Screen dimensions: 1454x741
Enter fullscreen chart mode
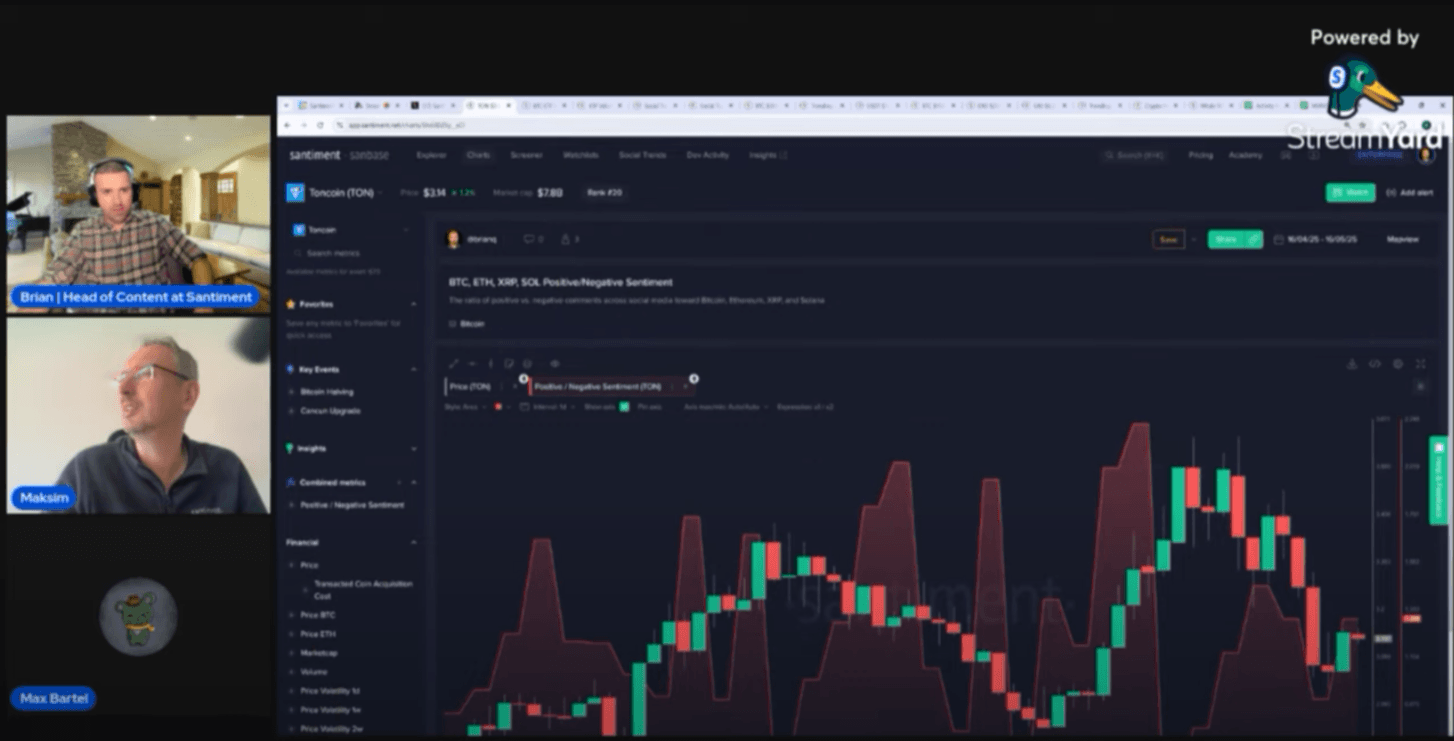pyautogui.click(x=1421, y=364)
